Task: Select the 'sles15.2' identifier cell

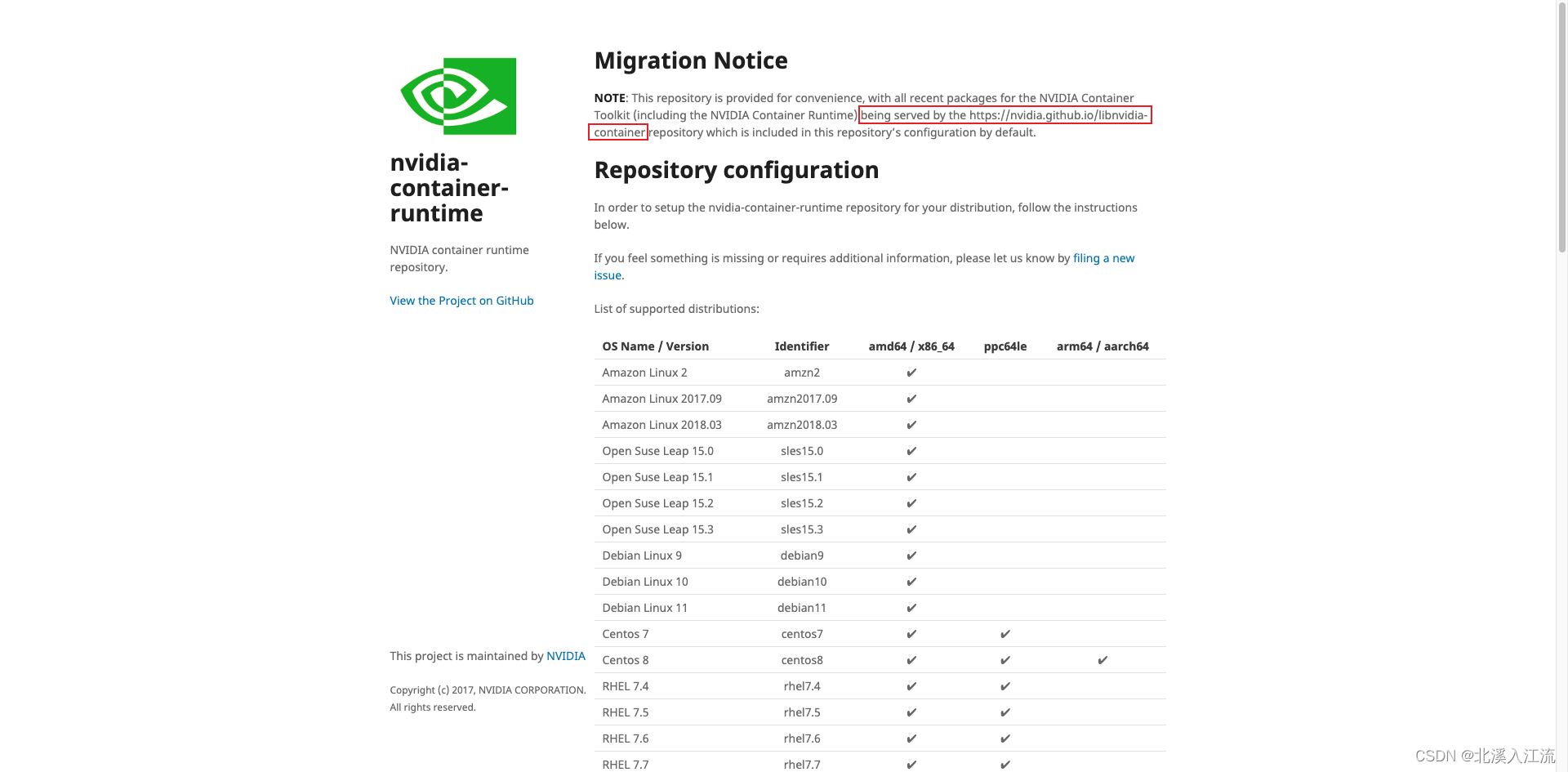Action: pos(802,503)
